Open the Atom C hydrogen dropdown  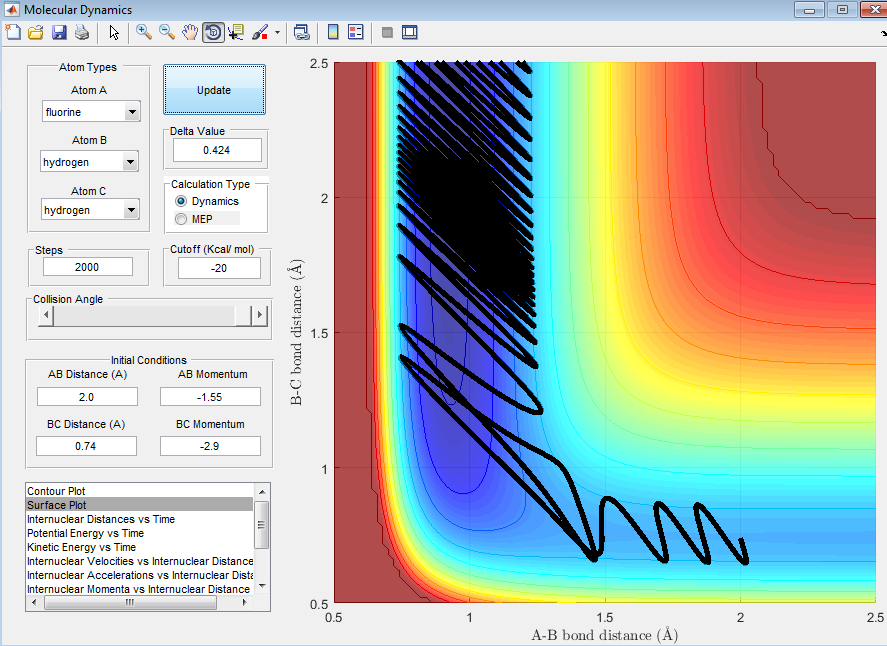[90, 210]
